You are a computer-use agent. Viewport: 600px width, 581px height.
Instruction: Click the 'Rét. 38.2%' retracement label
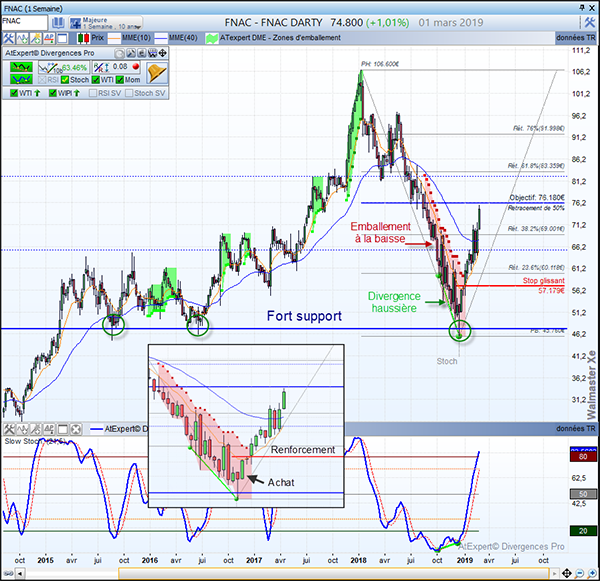pyautogui.click(x=536, y=229)
